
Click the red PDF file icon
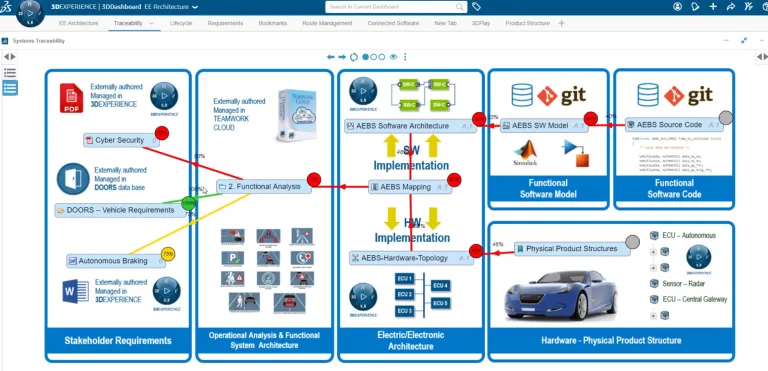pyautogui.click(x=72, y=98)
